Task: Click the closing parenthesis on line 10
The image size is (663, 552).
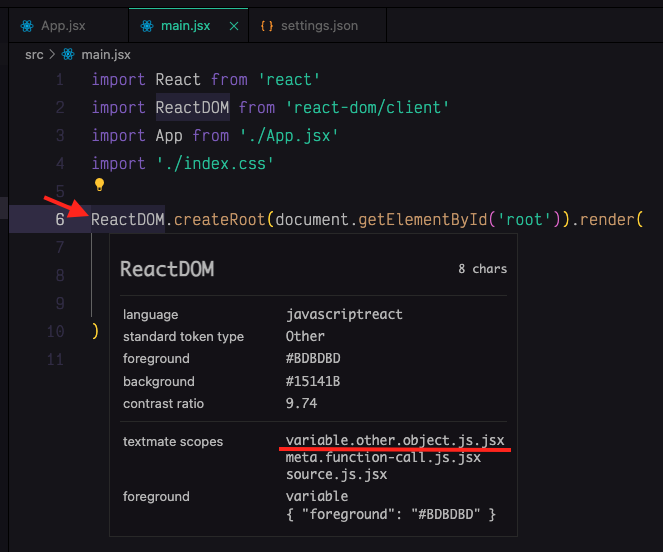Action: [95, 331]
